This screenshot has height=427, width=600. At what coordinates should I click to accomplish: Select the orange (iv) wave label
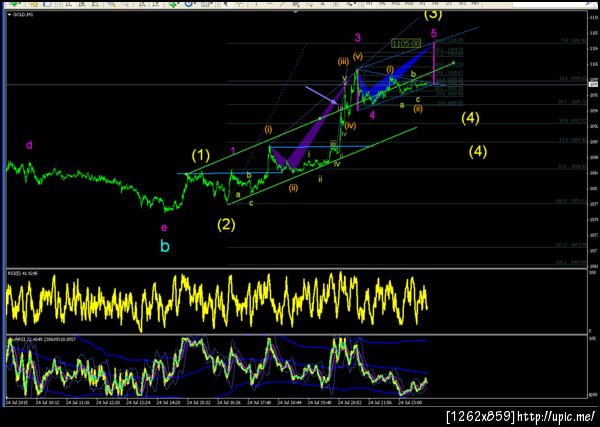point(350,125)
